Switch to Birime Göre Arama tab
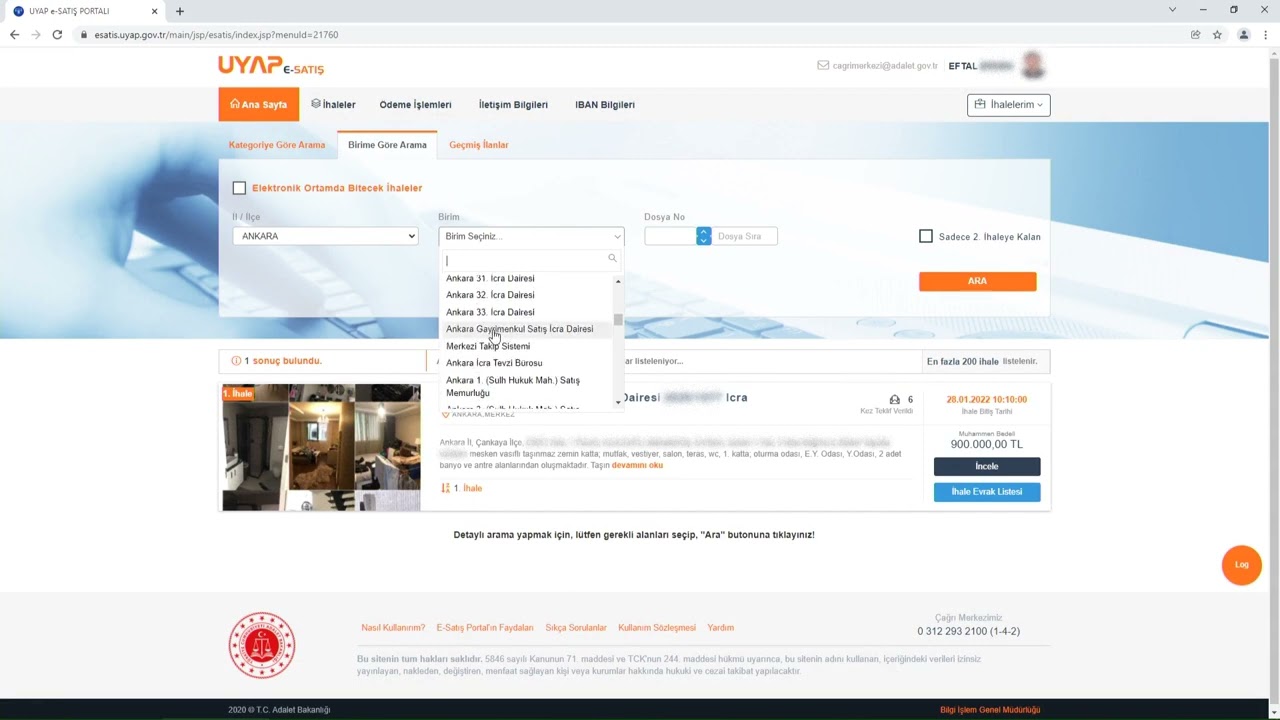The image size is (1280, 720). [387, 145]
